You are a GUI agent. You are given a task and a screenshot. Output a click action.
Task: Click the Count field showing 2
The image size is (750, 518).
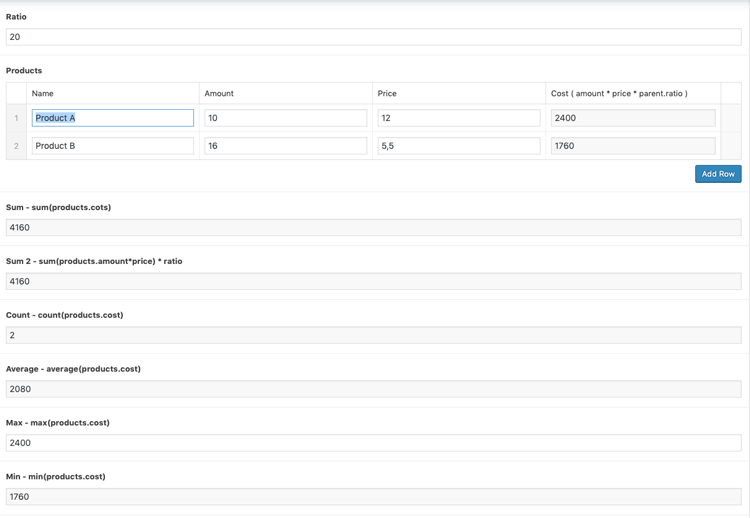[x=374, y=335]
